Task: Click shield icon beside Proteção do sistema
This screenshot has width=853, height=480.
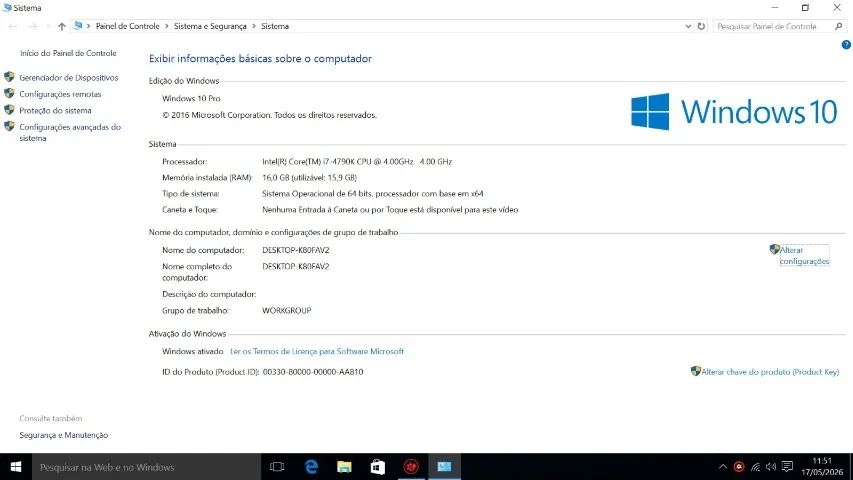Action: tap(9, 109)
